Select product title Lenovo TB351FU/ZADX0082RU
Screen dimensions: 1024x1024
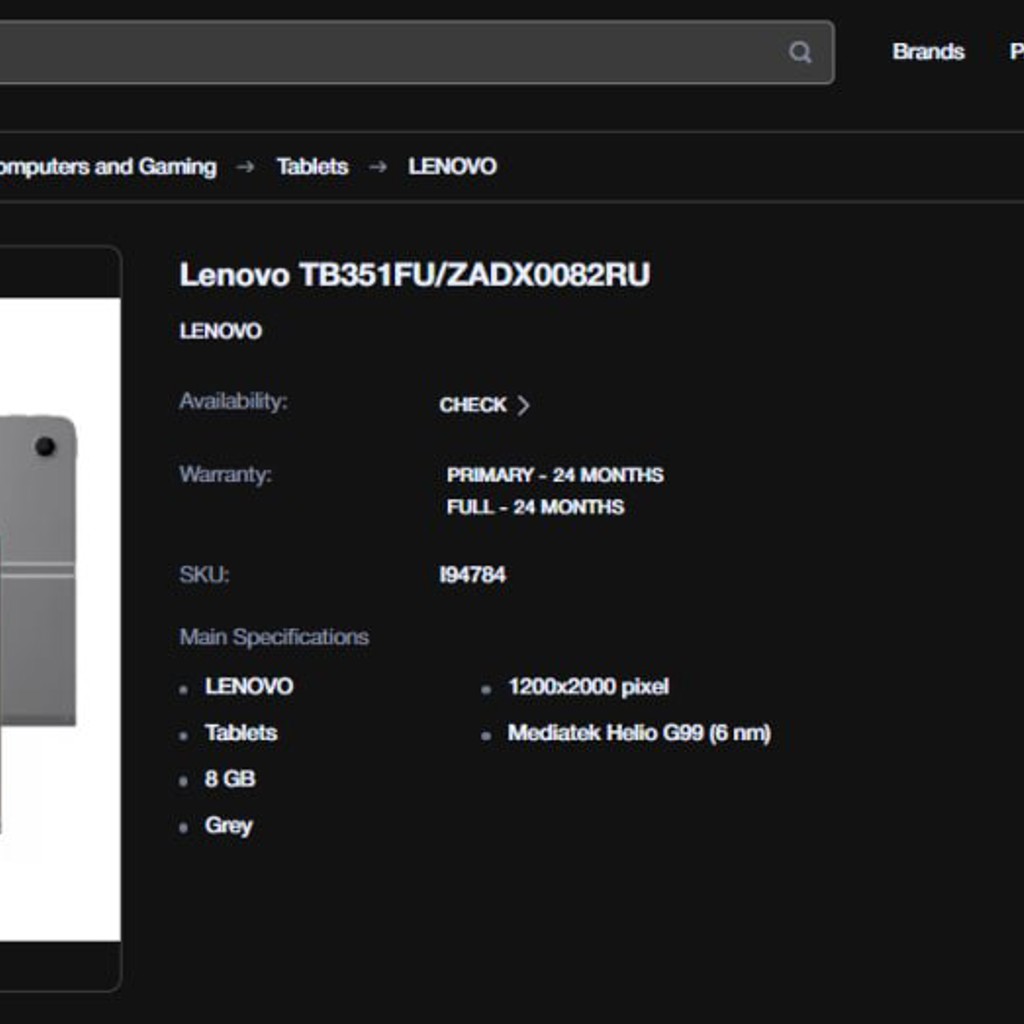click(415, 275)
